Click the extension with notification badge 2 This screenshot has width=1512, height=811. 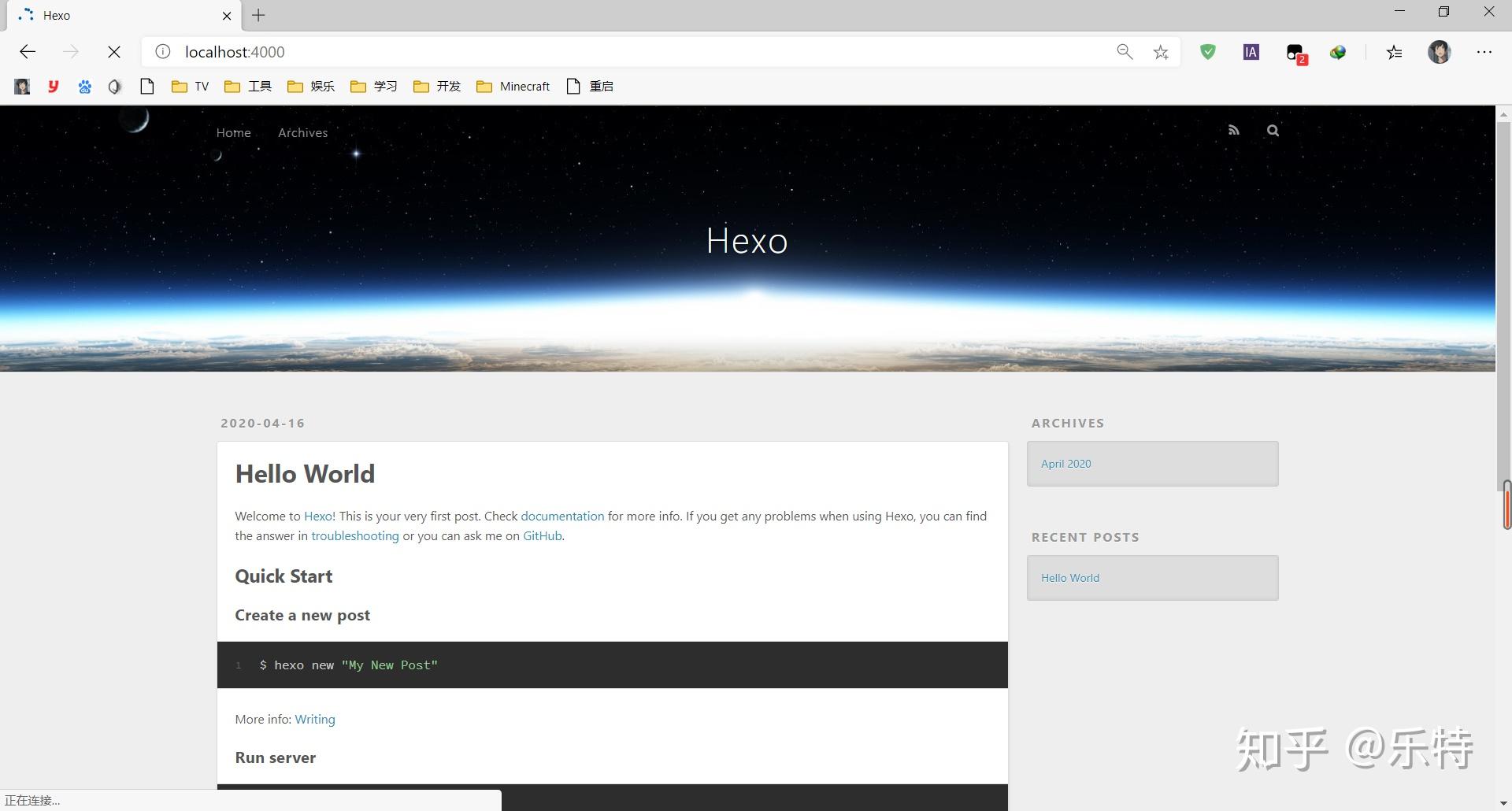(1295, 52)
